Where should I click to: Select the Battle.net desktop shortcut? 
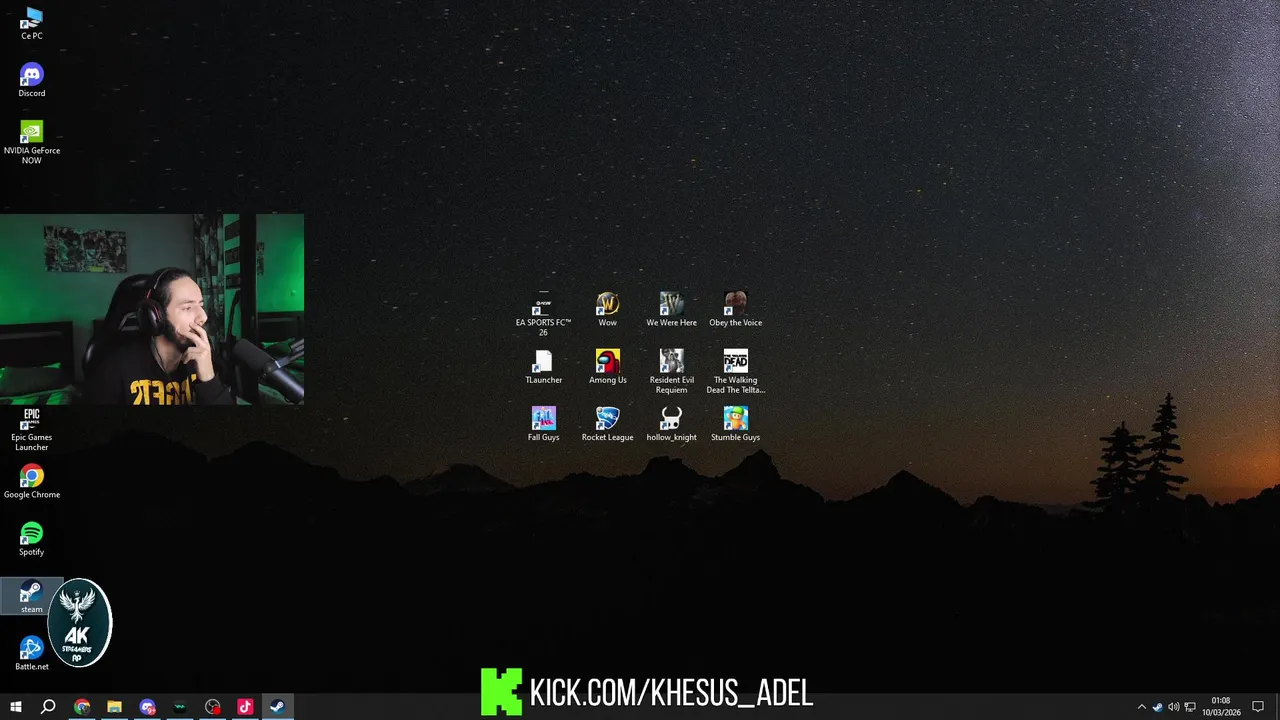click(32, 654)
